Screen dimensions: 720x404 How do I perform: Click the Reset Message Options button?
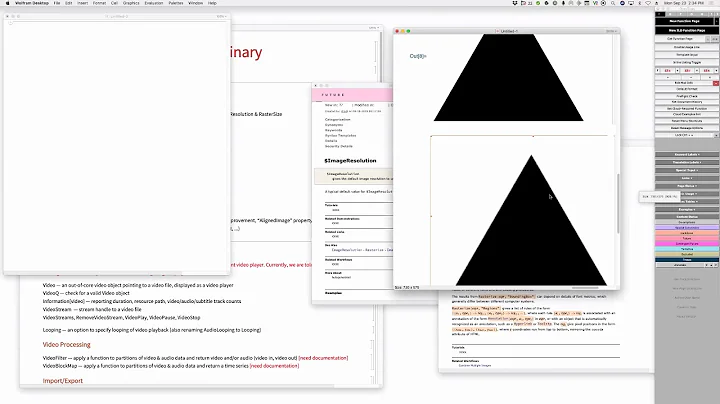(x=687, y=128)
